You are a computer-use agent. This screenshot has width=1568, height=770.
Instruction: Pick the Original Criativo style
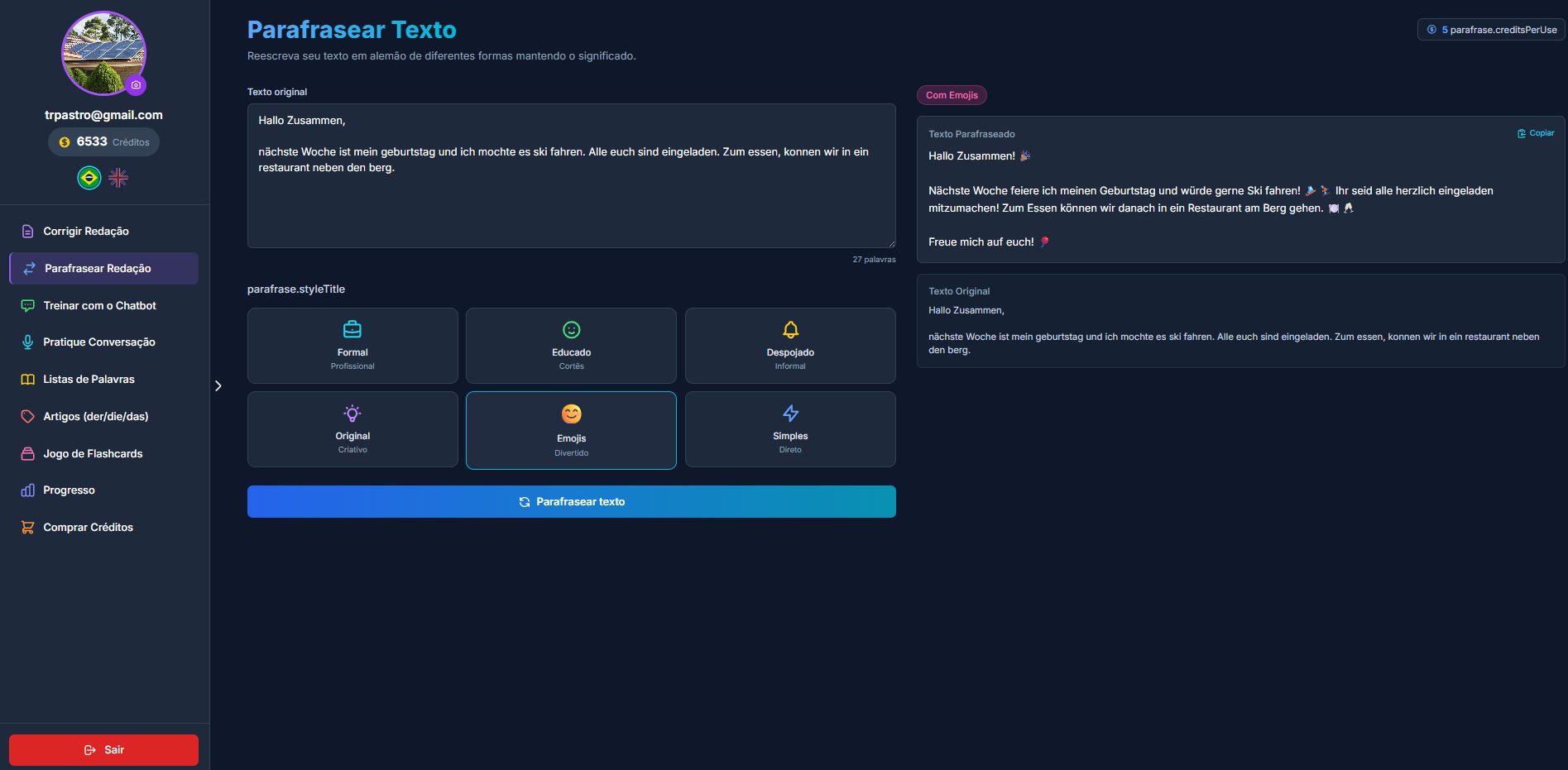[352, 429]
